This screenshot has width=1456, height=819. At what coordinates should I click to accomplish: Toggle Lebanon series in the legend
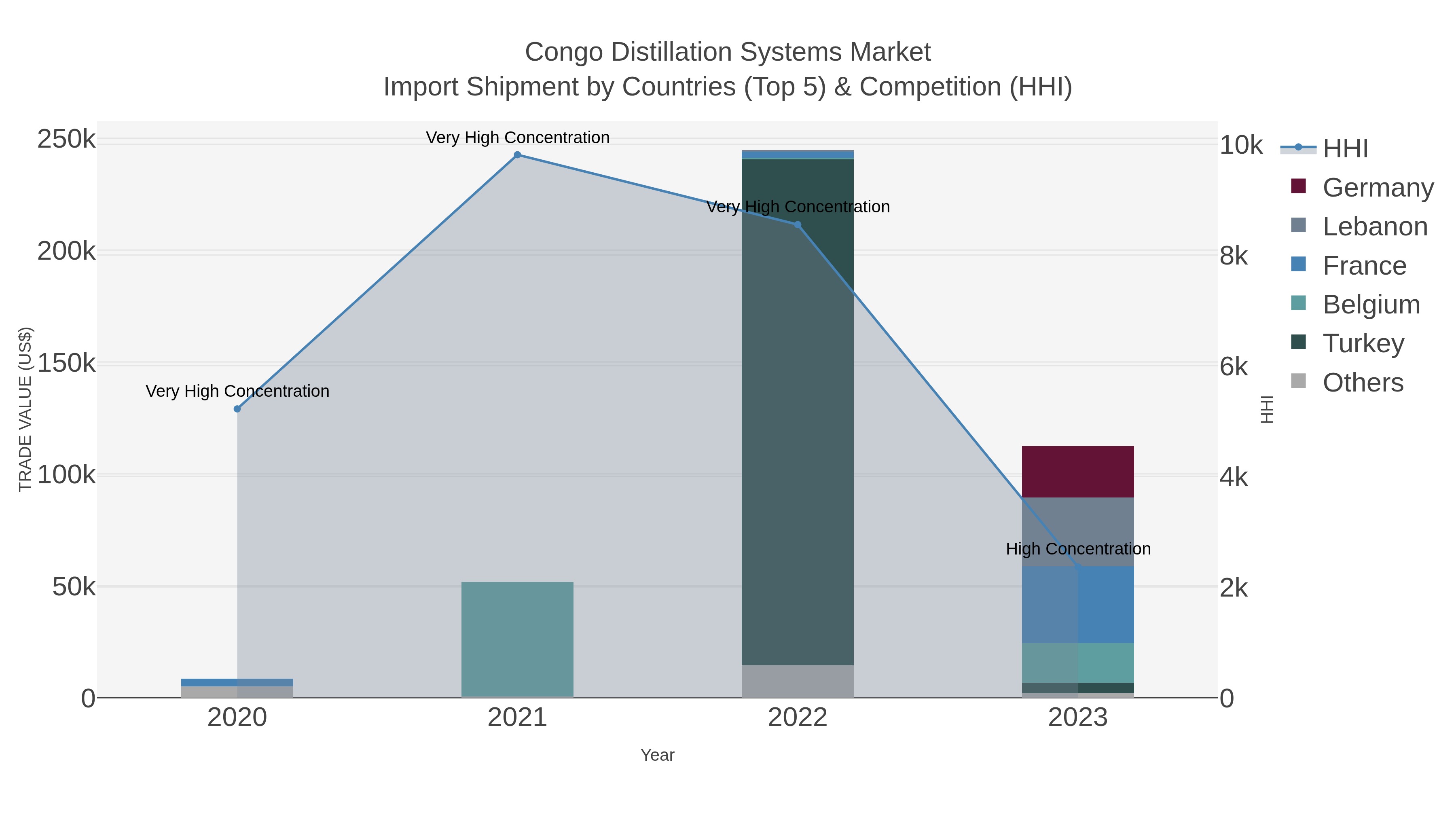click(x=1359, y=226)
